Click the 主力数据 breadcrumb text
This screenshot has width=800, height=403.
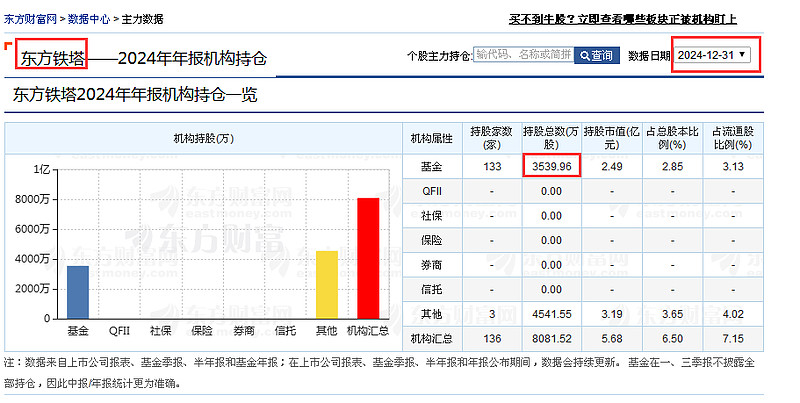click(x=142, y=19)
